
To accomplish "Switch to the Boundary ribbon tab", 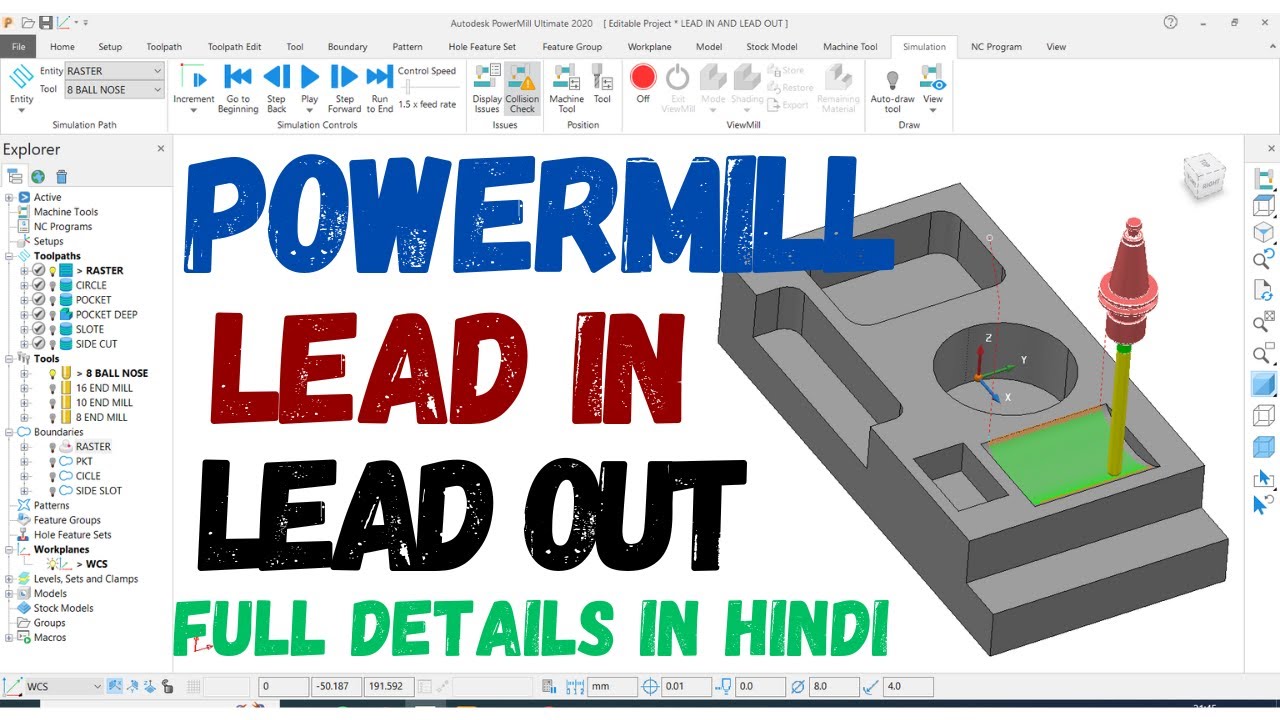I will click(347, 46).
